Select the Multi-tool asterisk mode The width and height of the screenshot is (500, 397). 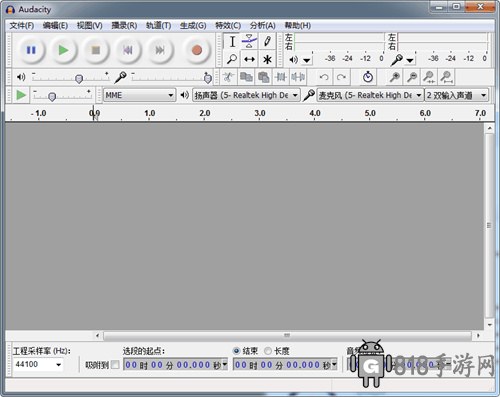coord(267,59)
